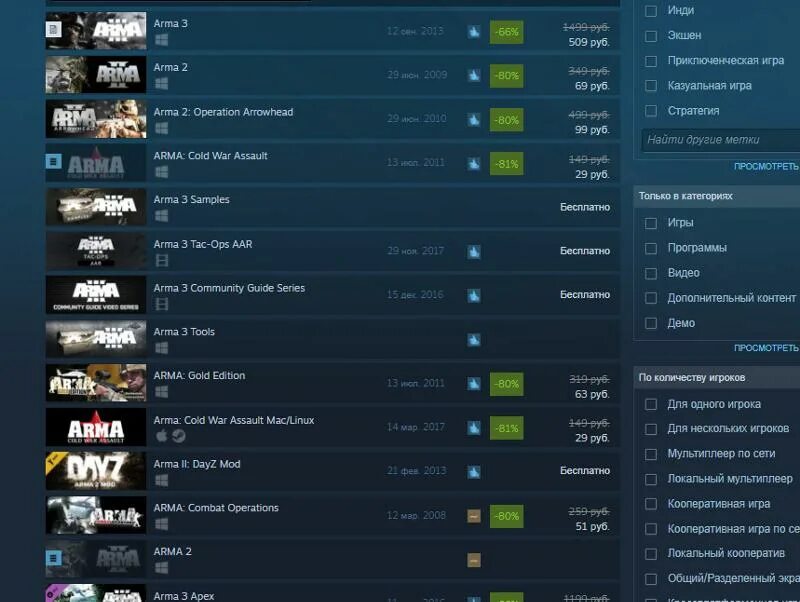Image resolution: width=800 pixels, height=602 pixels.
Task: Check Локальный мультиплеер filter
Action: (651, 479)
